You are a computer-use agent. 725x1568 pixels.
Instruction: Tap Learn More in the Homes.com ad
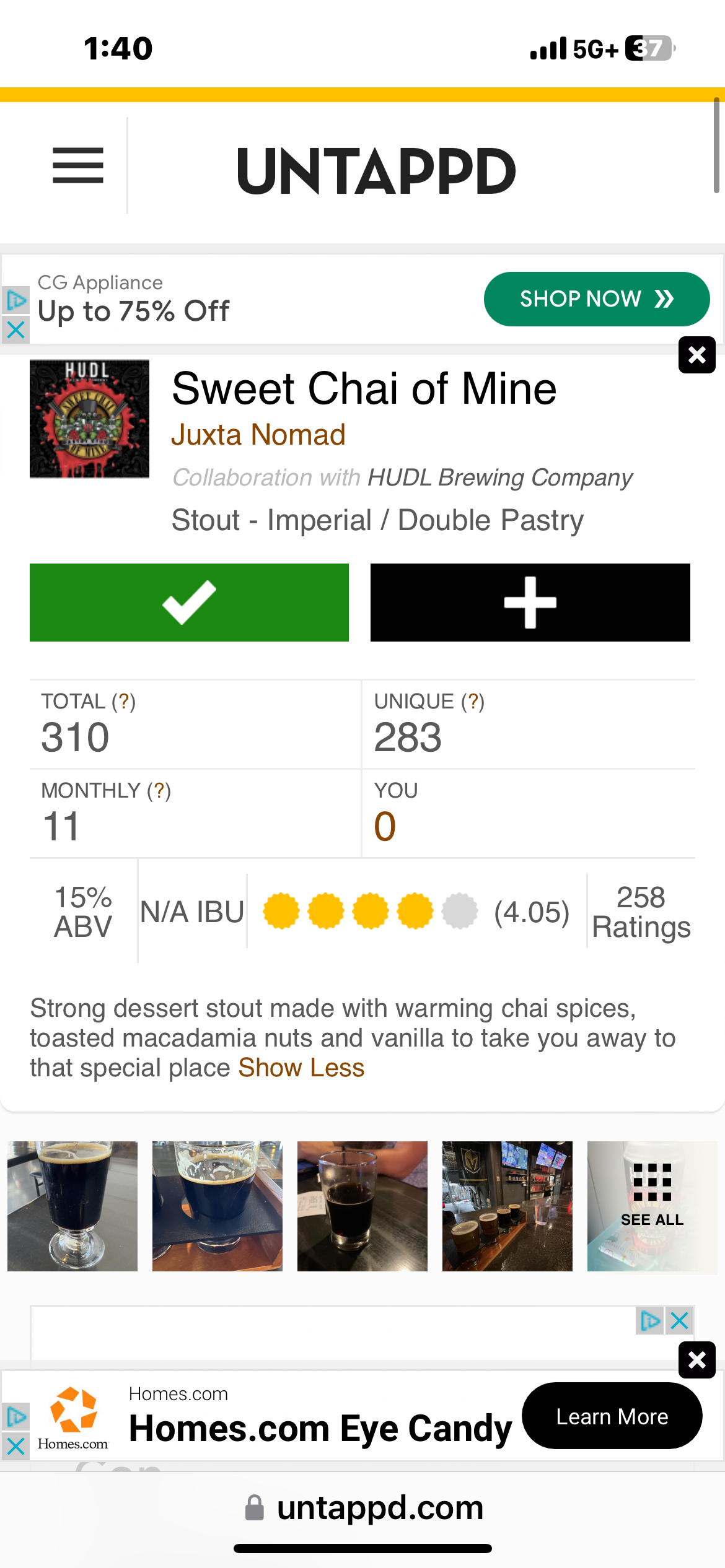click(x=612, y=1416)
